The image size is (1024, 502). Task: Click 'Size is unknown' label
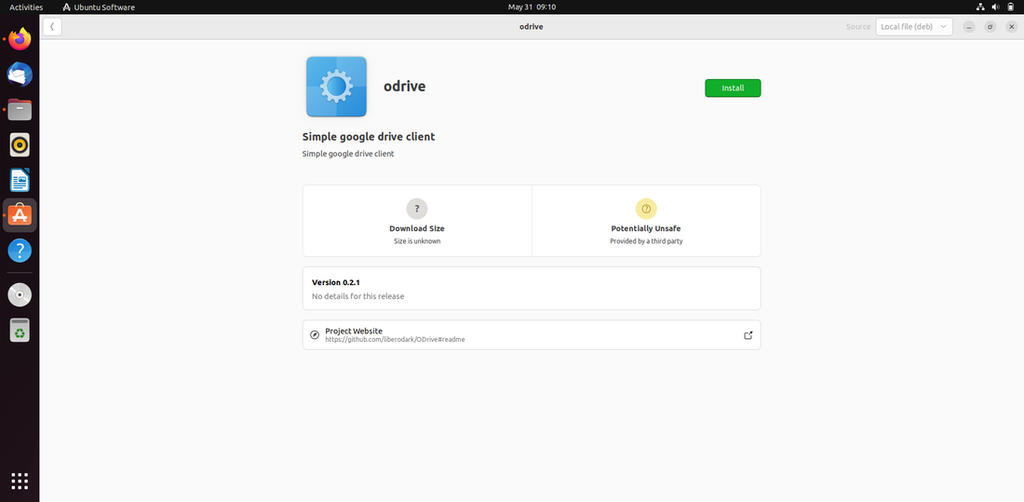pos(417,241)
